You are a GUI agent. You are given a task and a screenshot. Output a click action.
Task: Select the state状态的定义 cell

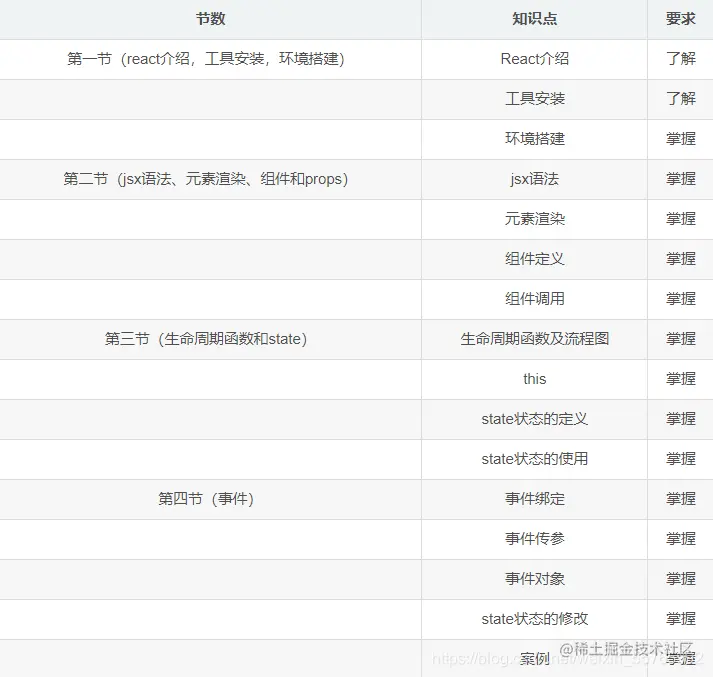(x=534, y=419)
